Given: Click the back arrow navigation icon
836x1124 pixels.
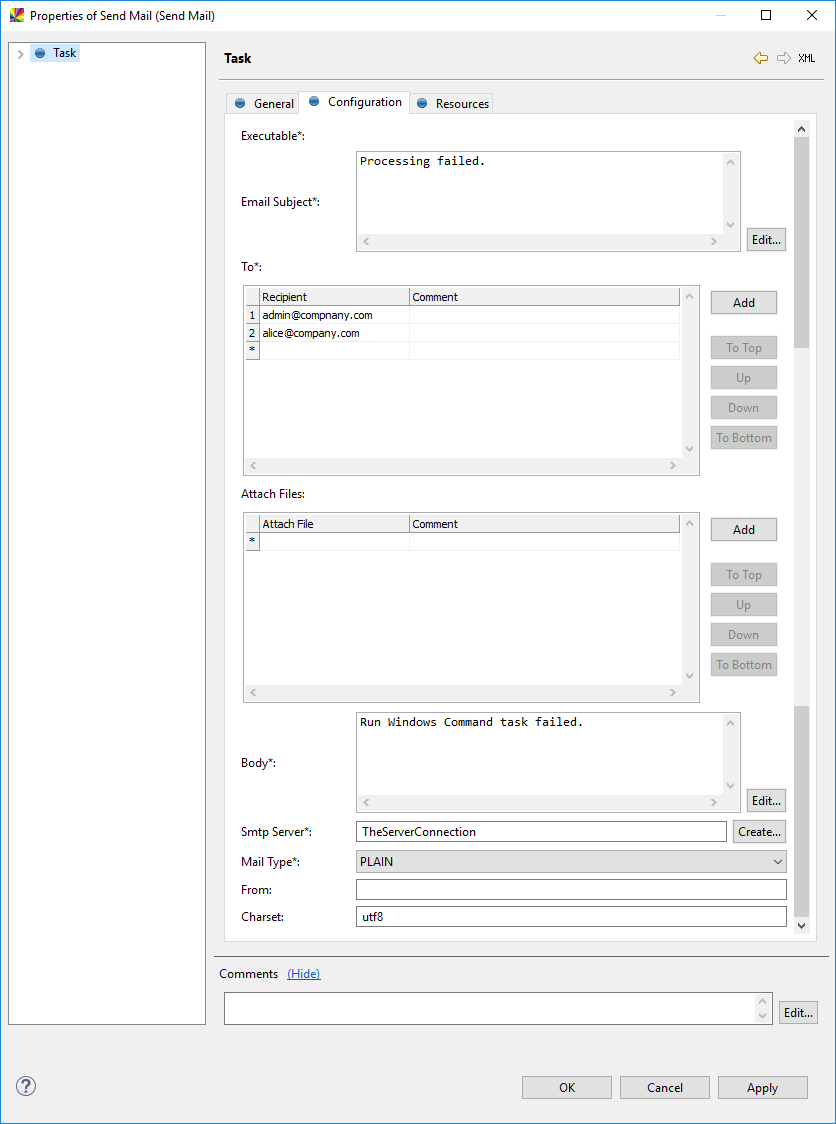Looking at the screenshot, I should click(761, 59).
